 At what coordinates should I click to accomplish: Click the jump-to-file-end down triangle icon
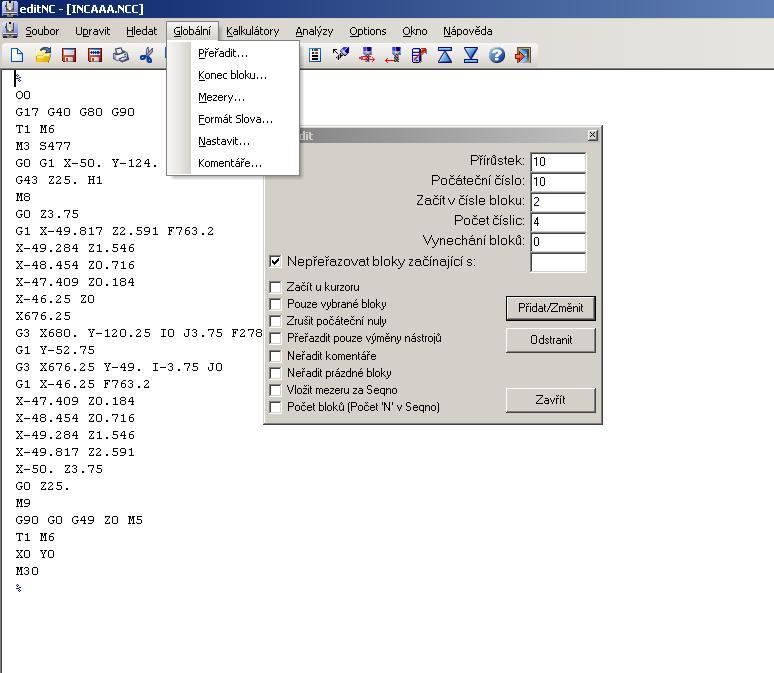coord(471,56)
